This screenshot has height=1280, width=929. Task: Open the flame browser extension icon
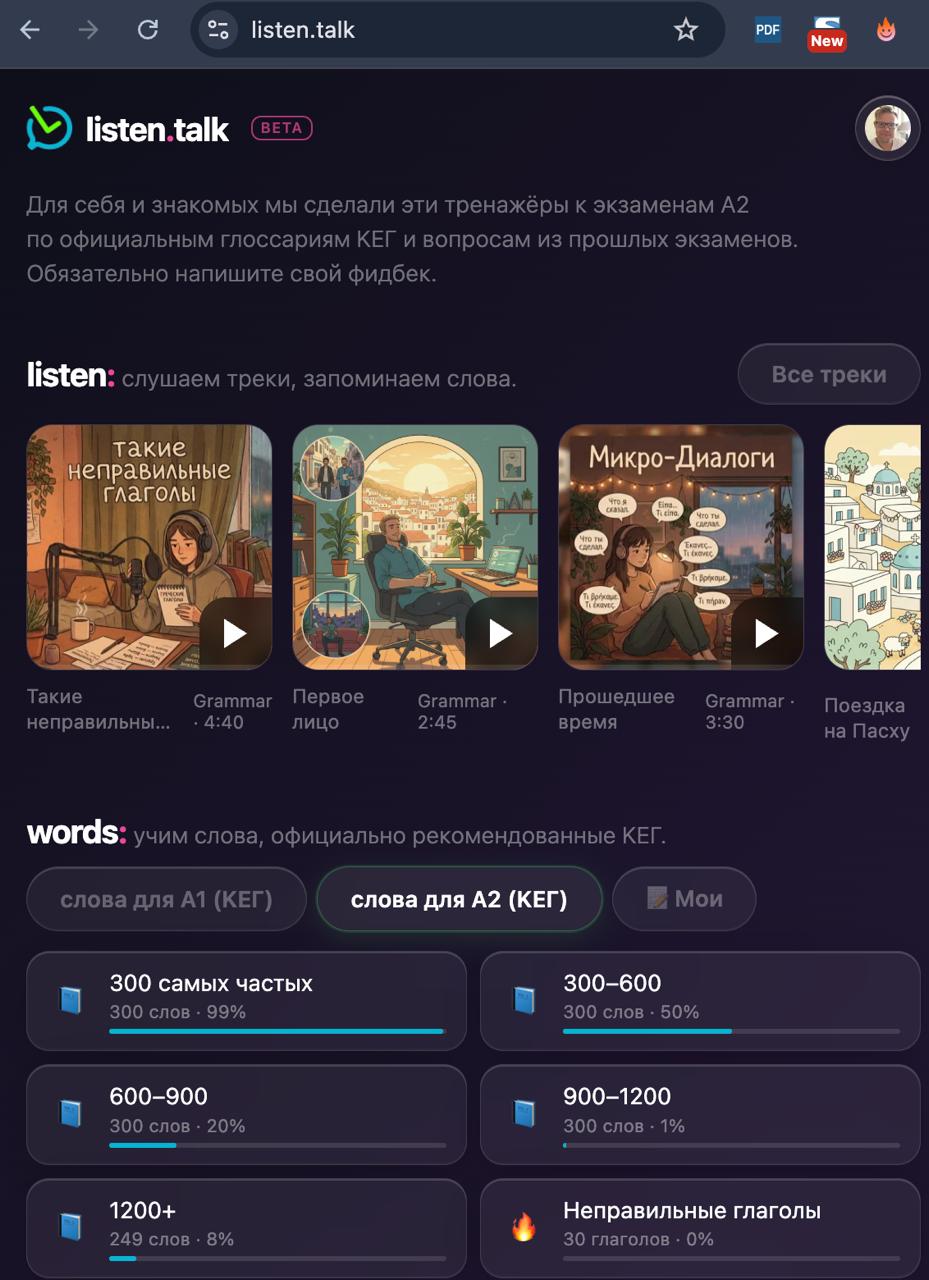pos(886,30)
